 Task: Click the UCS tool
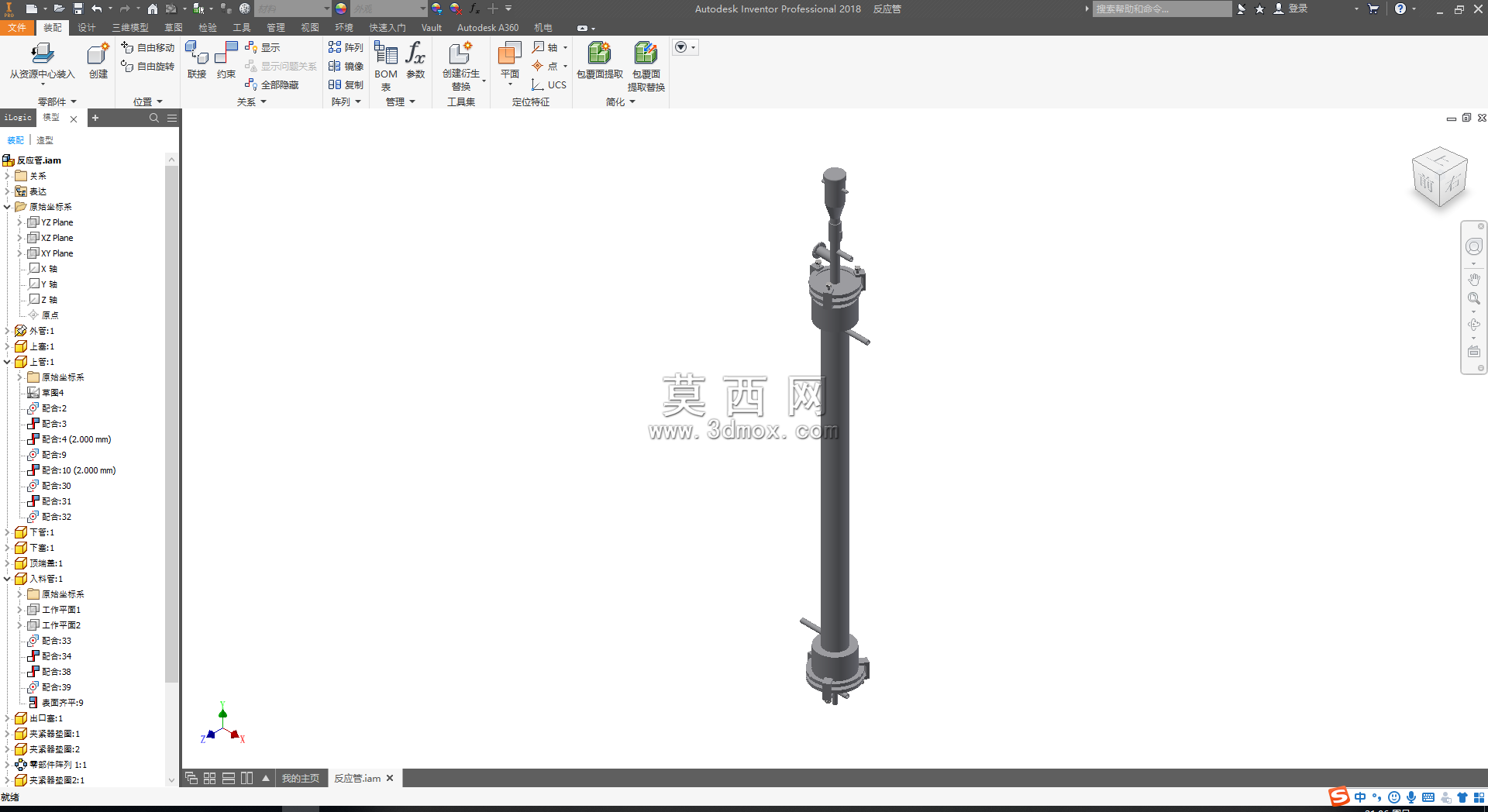[549, 84]
